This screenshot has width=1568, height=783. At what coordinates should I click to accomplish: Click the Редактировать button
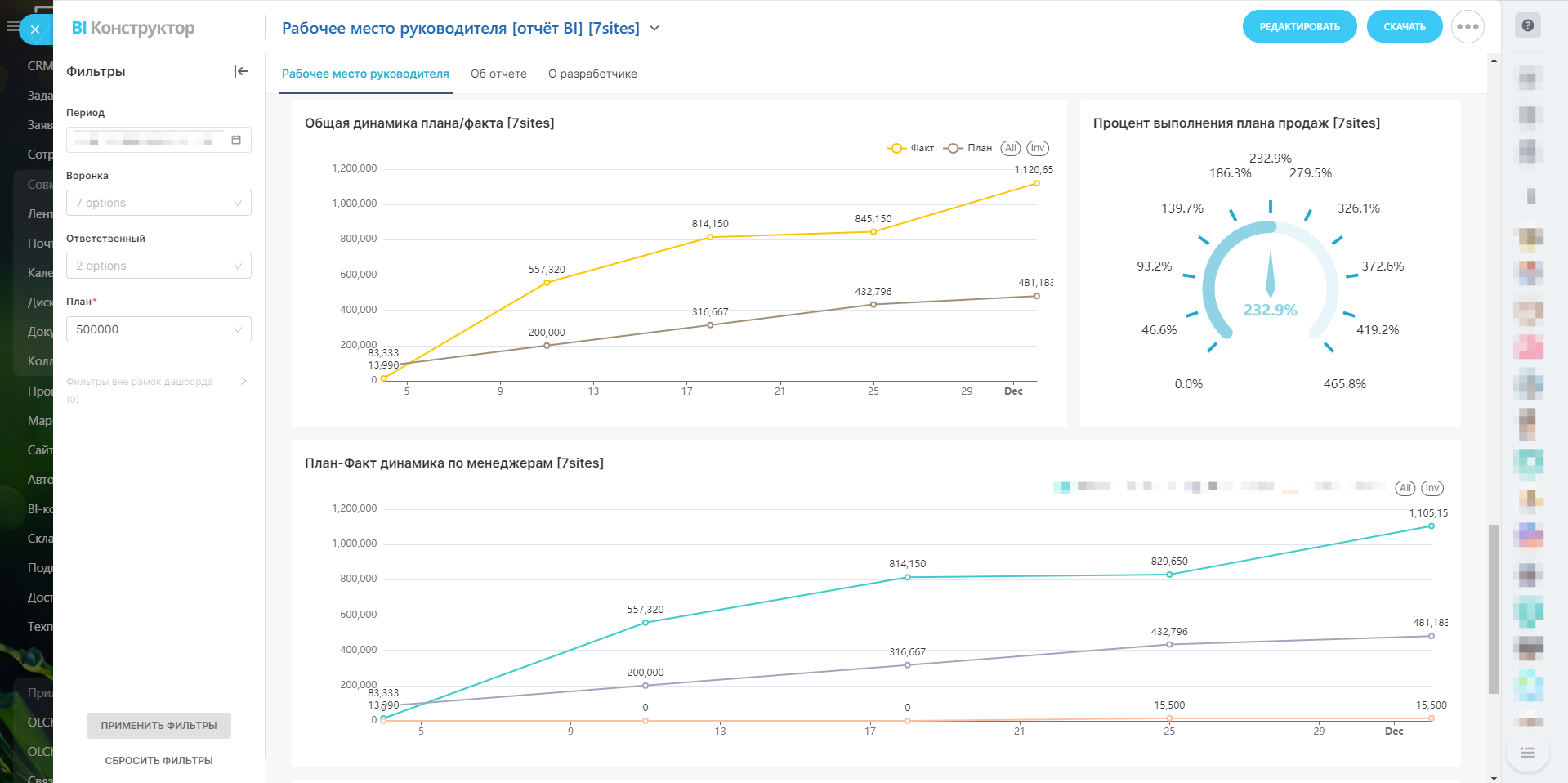point(1299,26)
